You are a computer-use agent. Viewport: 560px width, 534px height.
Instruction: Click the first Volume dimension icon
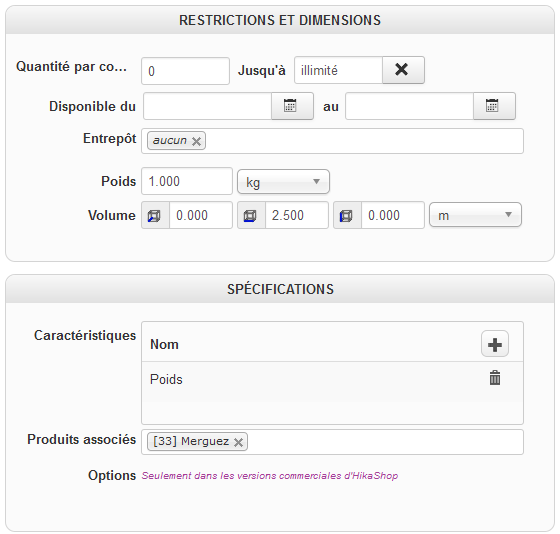tap(155, 215)
